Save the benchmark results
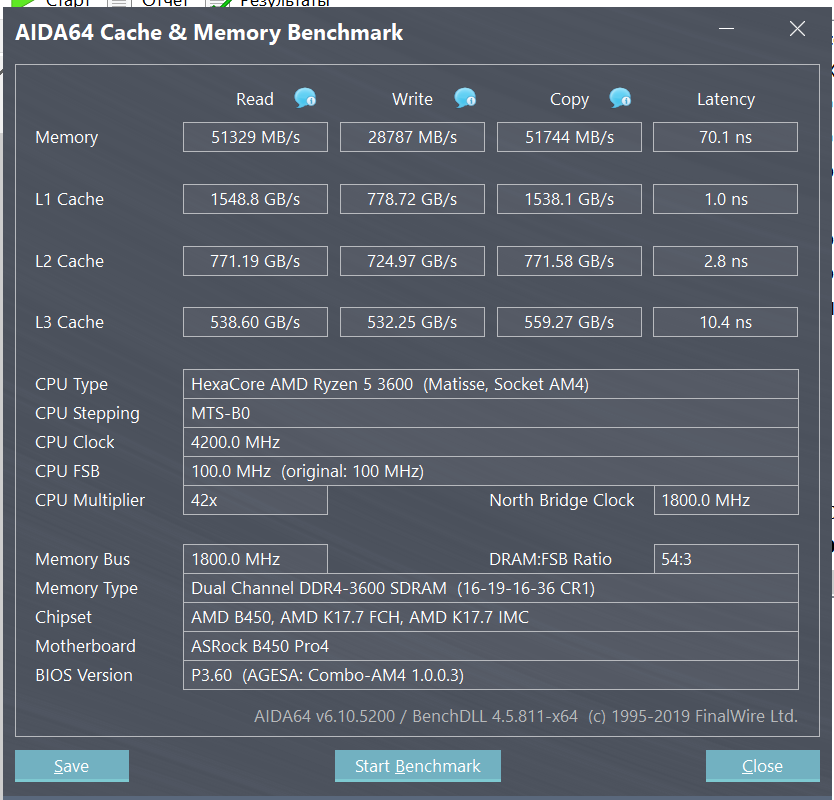The width and height of the screenshot is (834, 800). pos(72,766)
